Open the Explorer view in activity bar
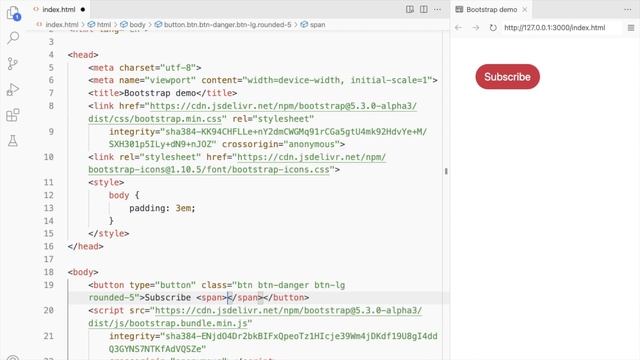Viewport: 640px width, 360px height. [x=13, y=13]
